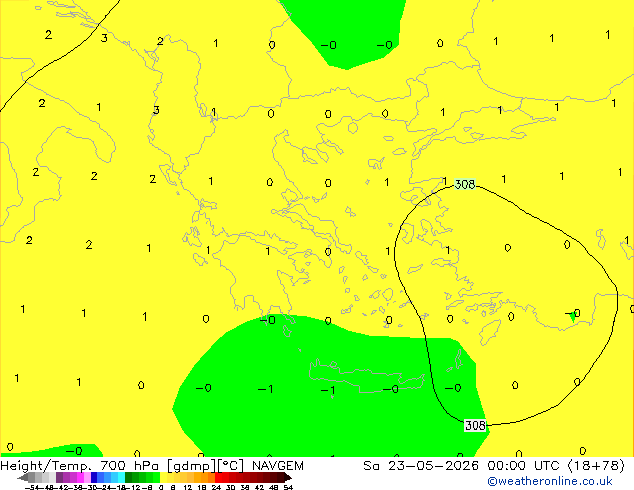Click the grey arrow end of the color scale

tap(23, 477)
